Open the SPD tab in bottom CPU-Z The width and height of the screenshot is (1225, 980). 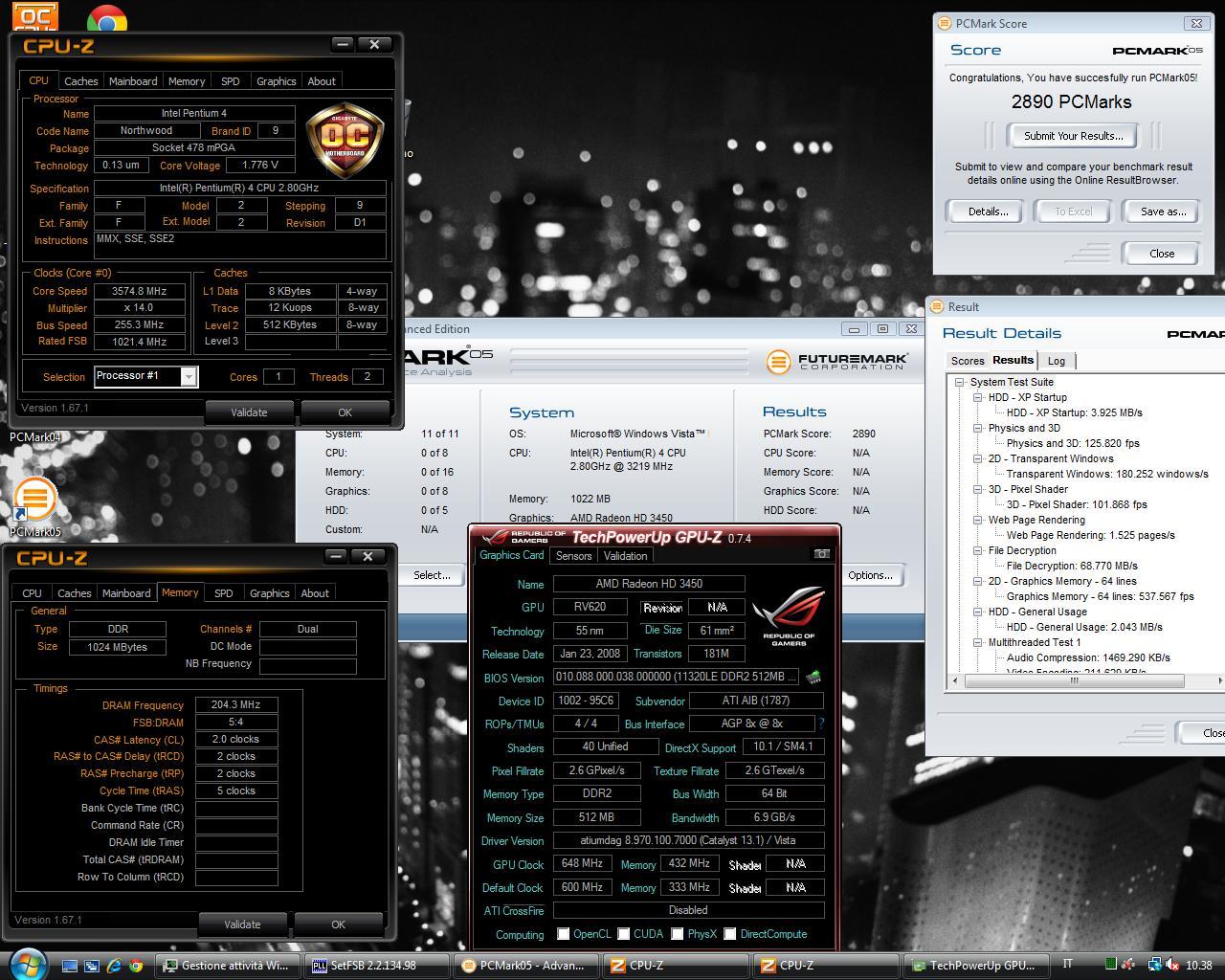coord(223,593)
